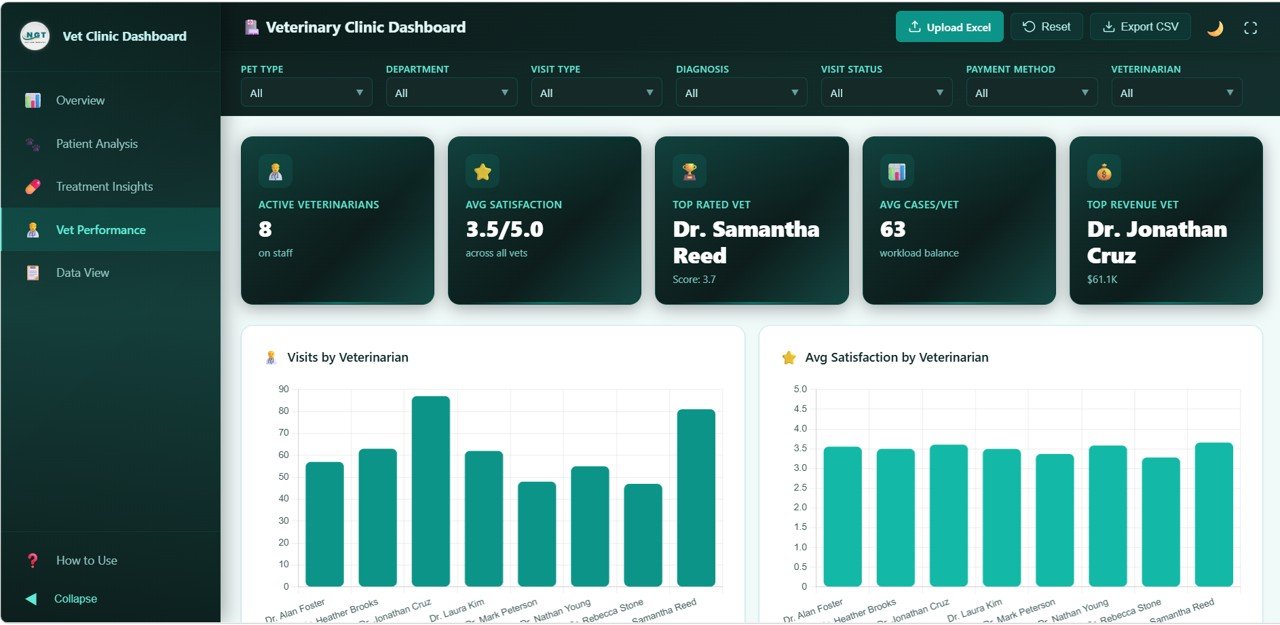Image resolution: width=1280 pixels, height=625 pixels.
Task: Click the money bag icon on Top Revenue Vet card
Action: 1103,170
